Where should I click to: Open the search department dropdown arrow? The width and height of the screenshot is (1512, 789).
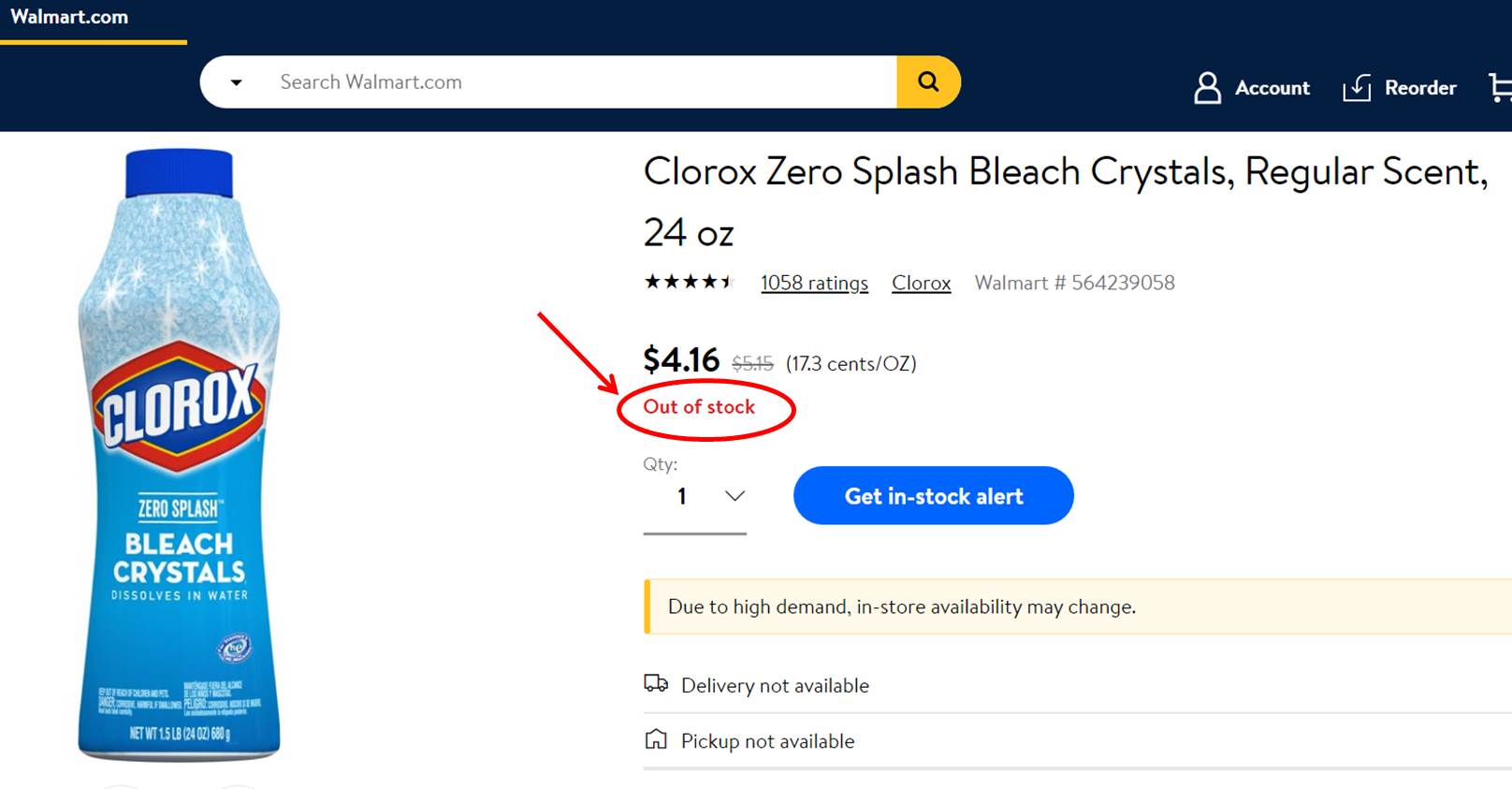237,82
